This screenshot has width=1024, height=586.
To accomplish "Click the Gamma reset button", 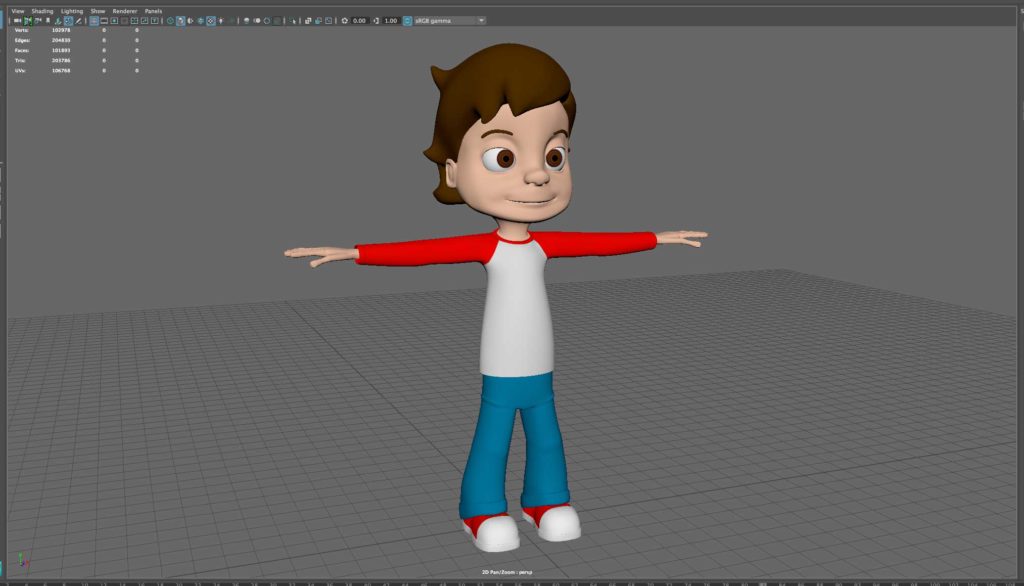I will coord(376,20).
